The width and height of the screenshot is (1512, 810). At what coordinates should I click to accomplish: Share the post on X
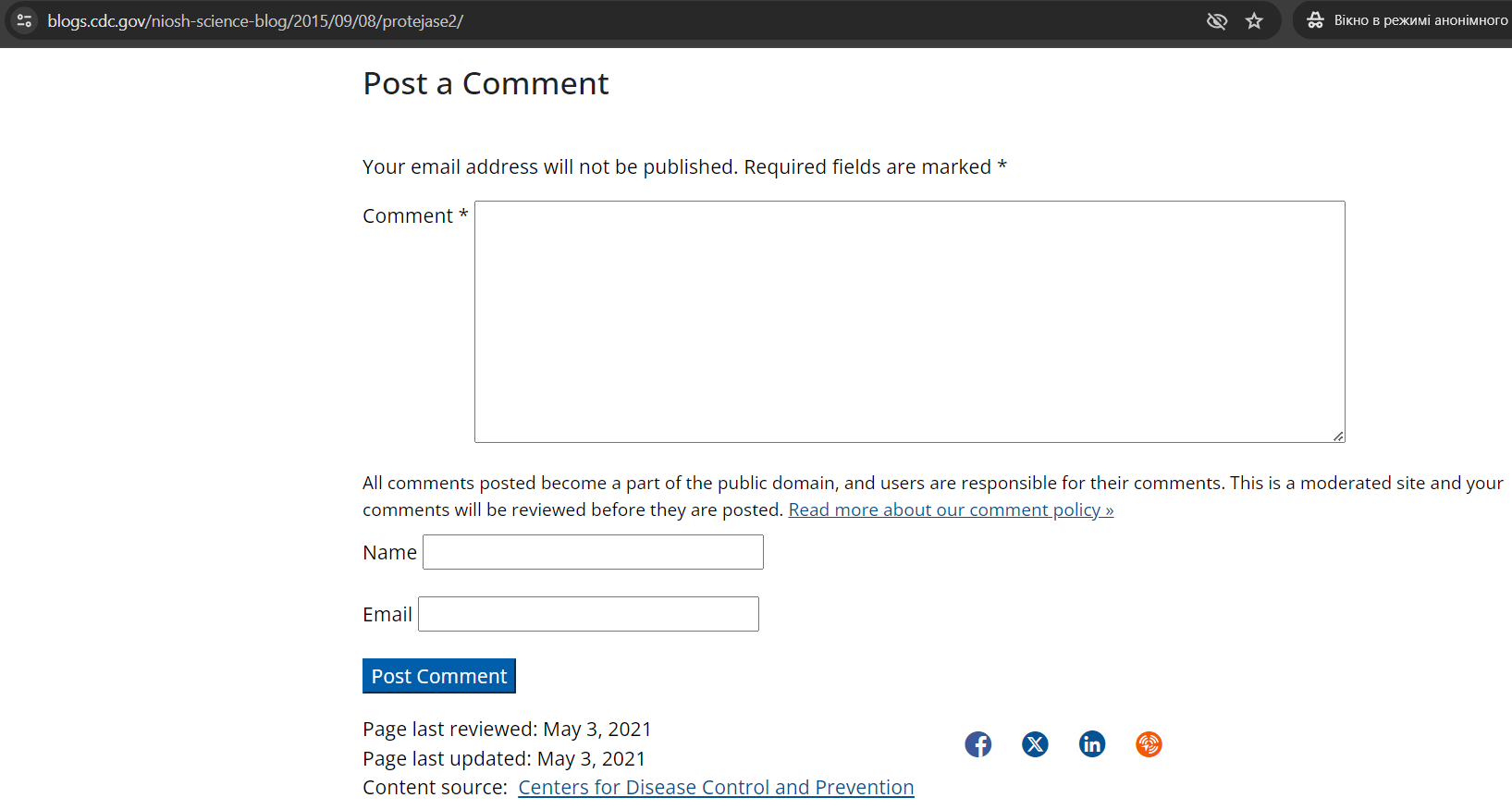click(1035, 744)
